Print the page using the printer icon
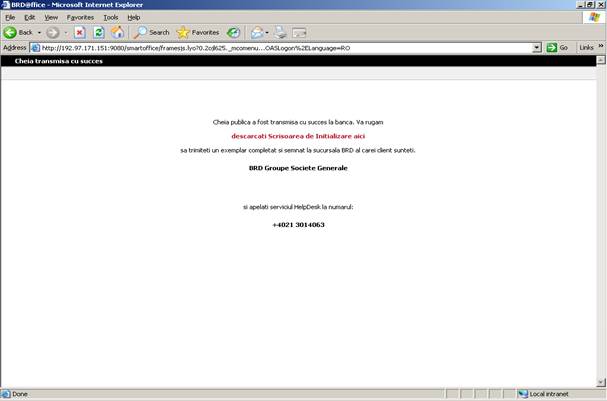This screenshot has width=607, height=401. pyautogui.click(x=281, y=32)
